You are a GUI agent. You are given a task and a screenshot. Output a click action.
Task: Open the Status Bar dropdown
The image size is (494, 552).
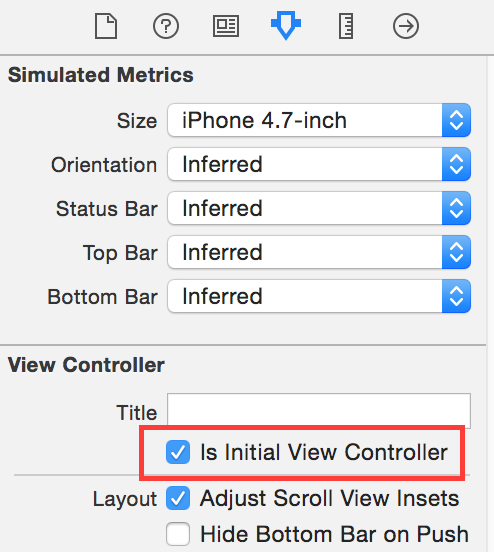319,208
